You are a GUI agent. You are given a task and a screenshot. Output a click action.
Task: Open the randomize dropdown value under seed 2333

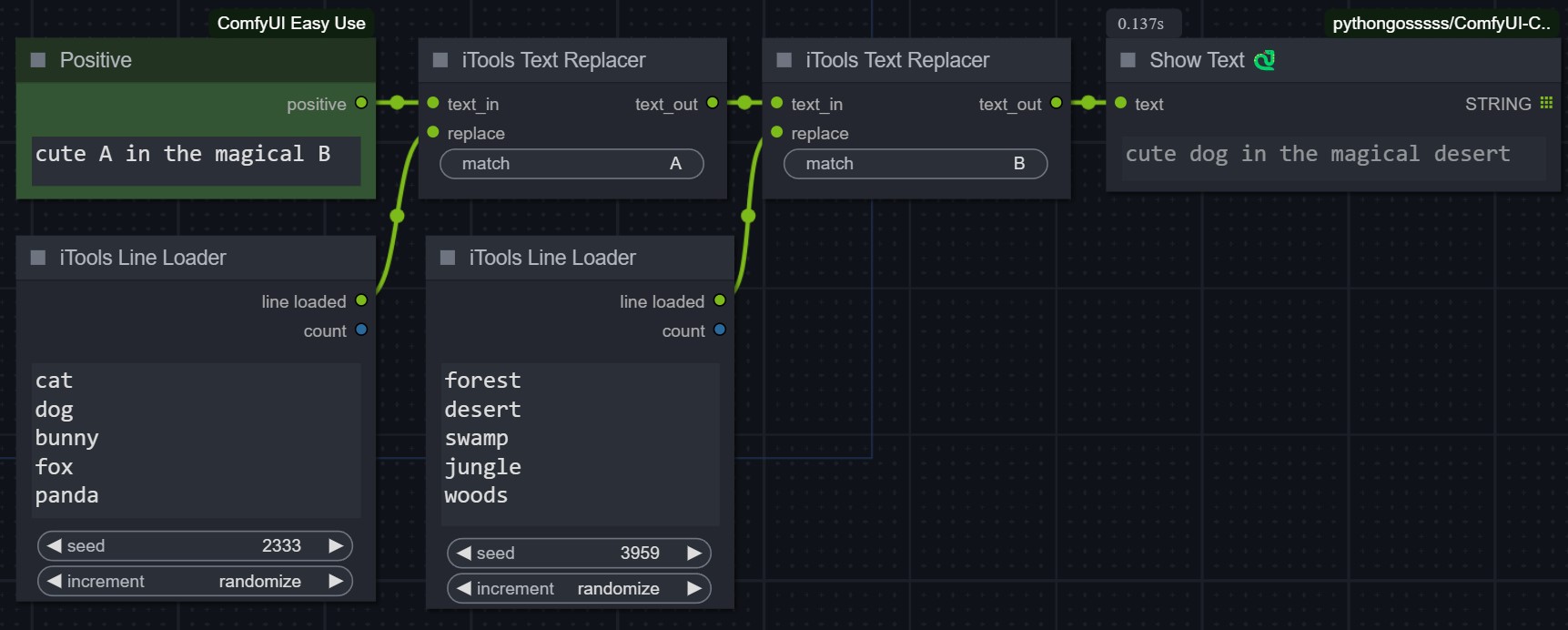259,581
